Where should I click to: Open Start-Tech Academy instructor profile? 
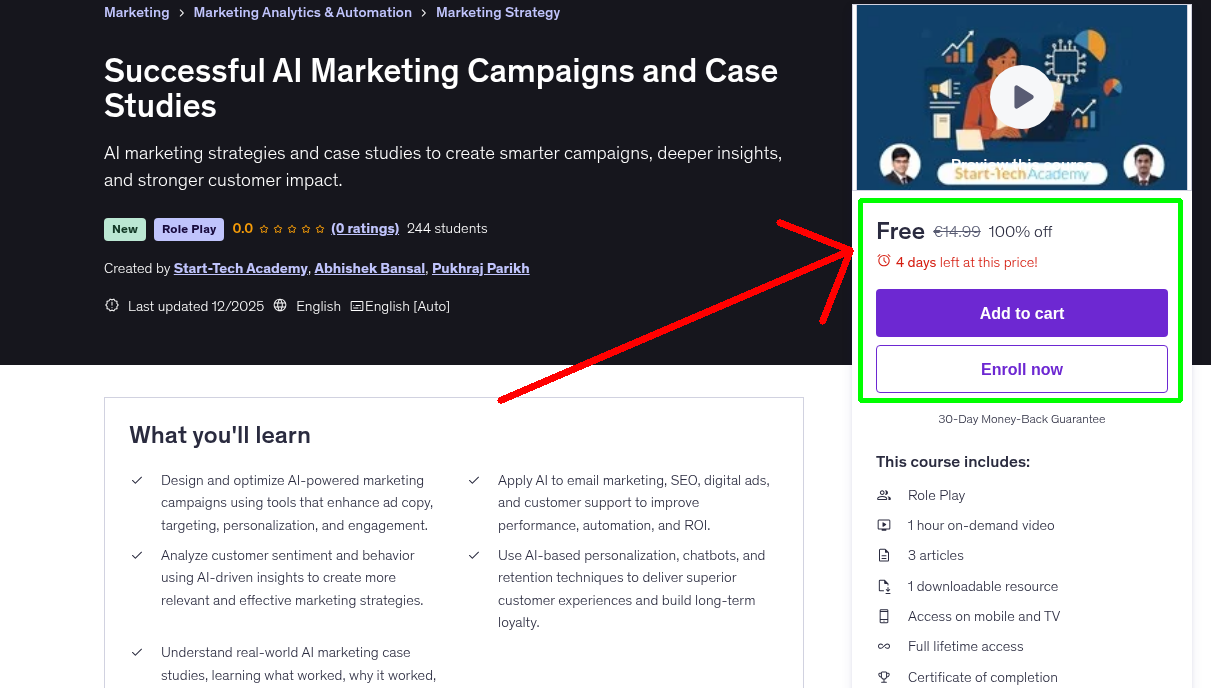pos(240,268)
